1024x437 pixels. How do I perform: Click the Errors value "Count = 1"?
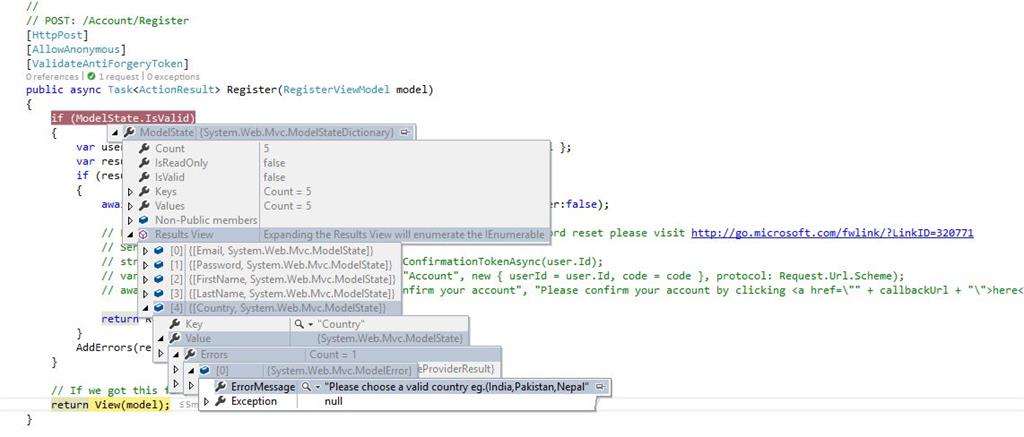[x=333, y=355]
